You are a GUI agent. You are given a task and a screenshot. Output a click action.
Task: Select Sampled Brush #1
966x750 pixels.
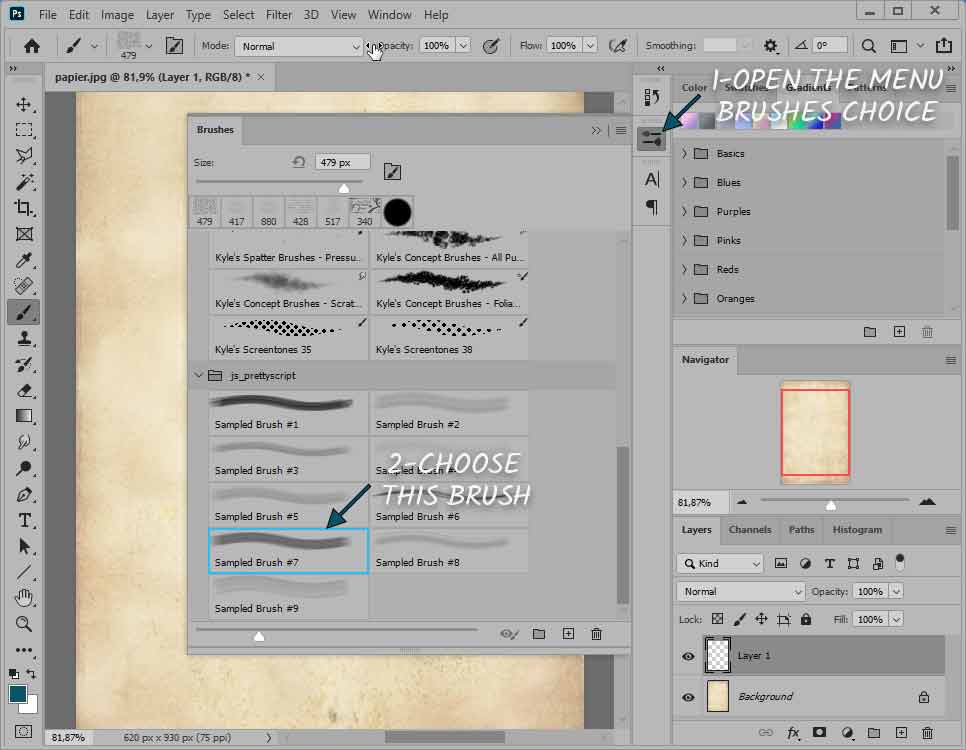tap(288, 413)
